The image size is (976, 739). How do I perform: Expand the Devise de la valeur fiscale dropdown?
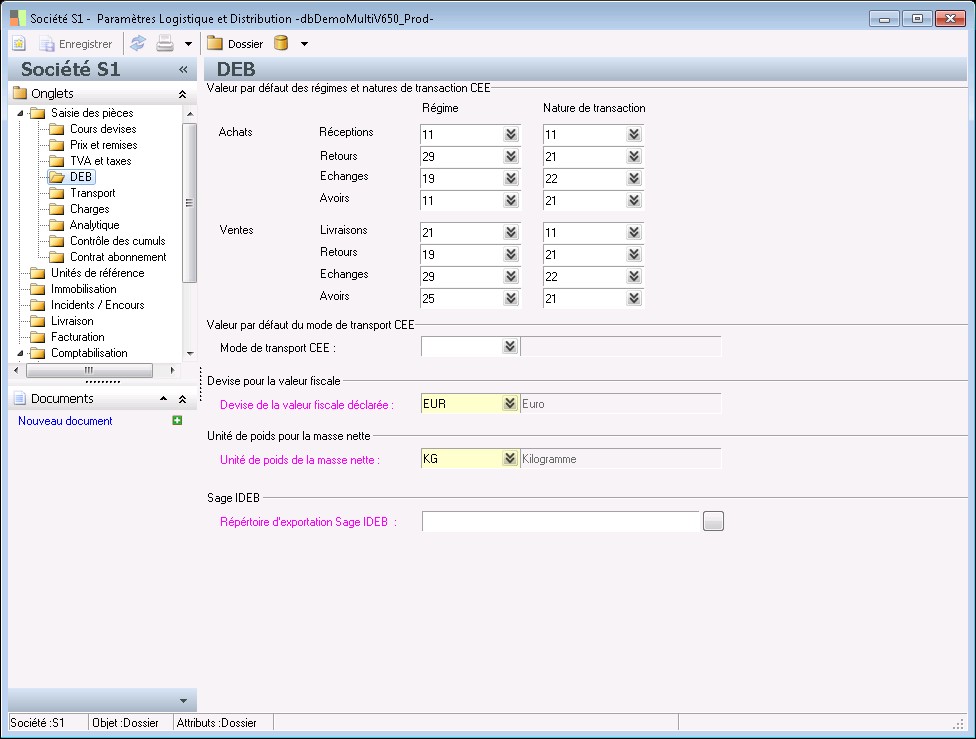tap(511, 404)
